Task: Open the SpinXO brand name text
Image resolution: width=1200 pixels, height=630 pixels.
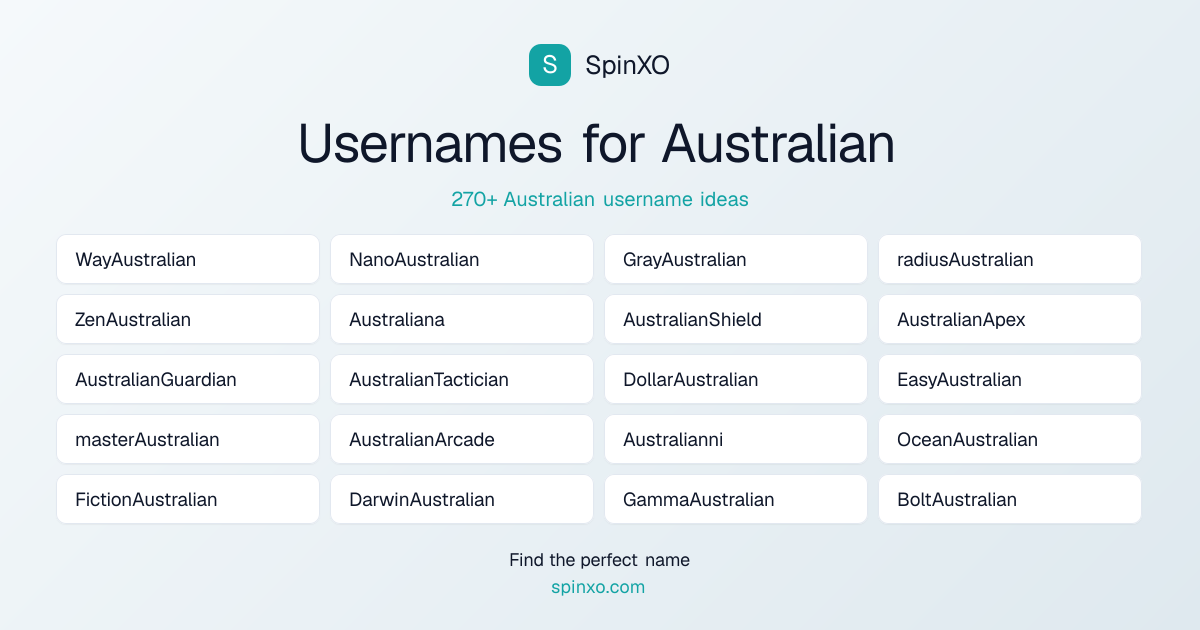Action: tap(627, 66)
